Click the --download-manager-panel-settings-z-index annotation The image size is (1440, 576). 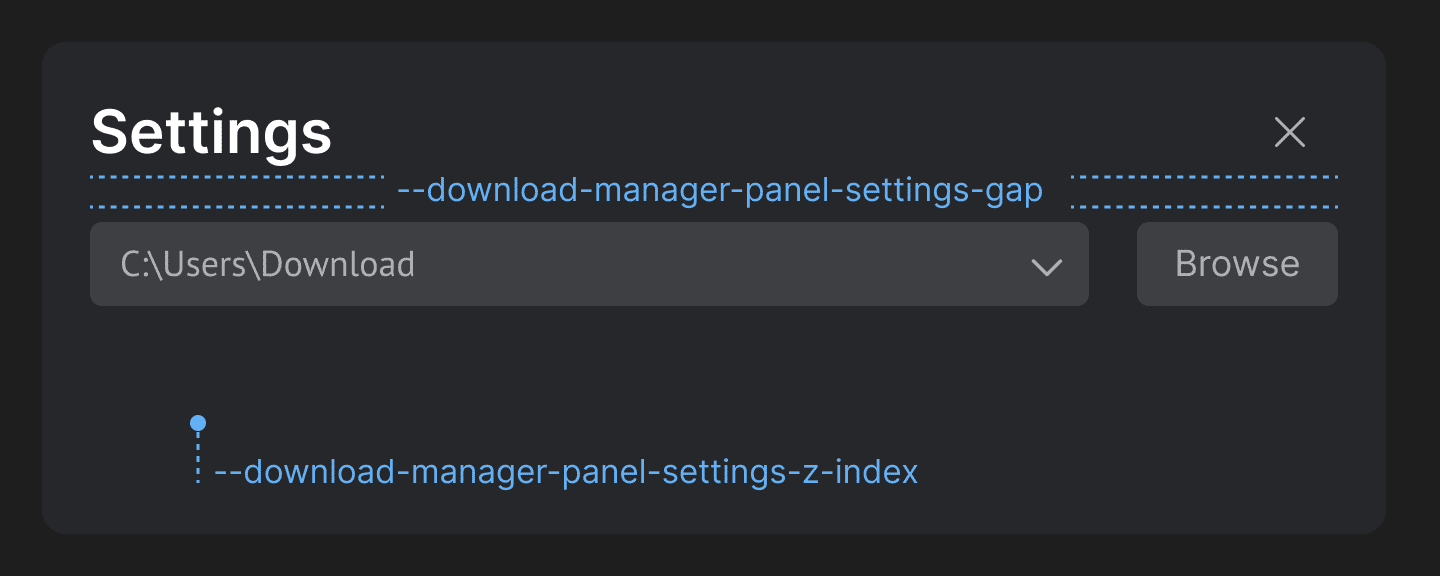[566, 472]
